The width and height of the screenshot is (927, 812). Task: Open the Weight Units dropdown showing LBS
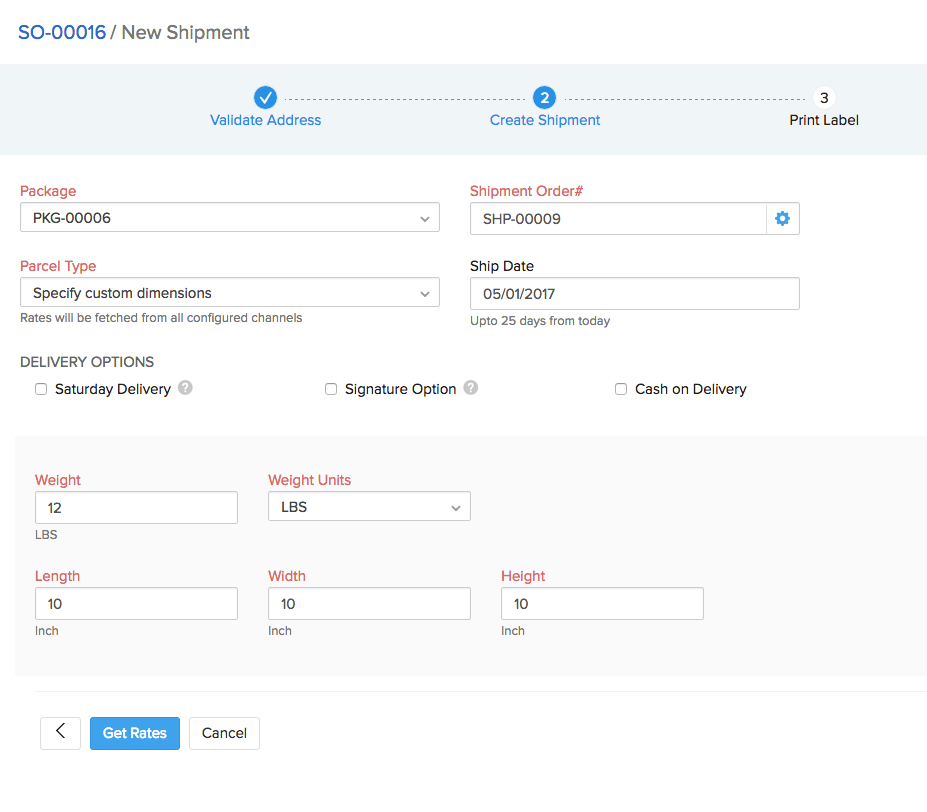369,506
